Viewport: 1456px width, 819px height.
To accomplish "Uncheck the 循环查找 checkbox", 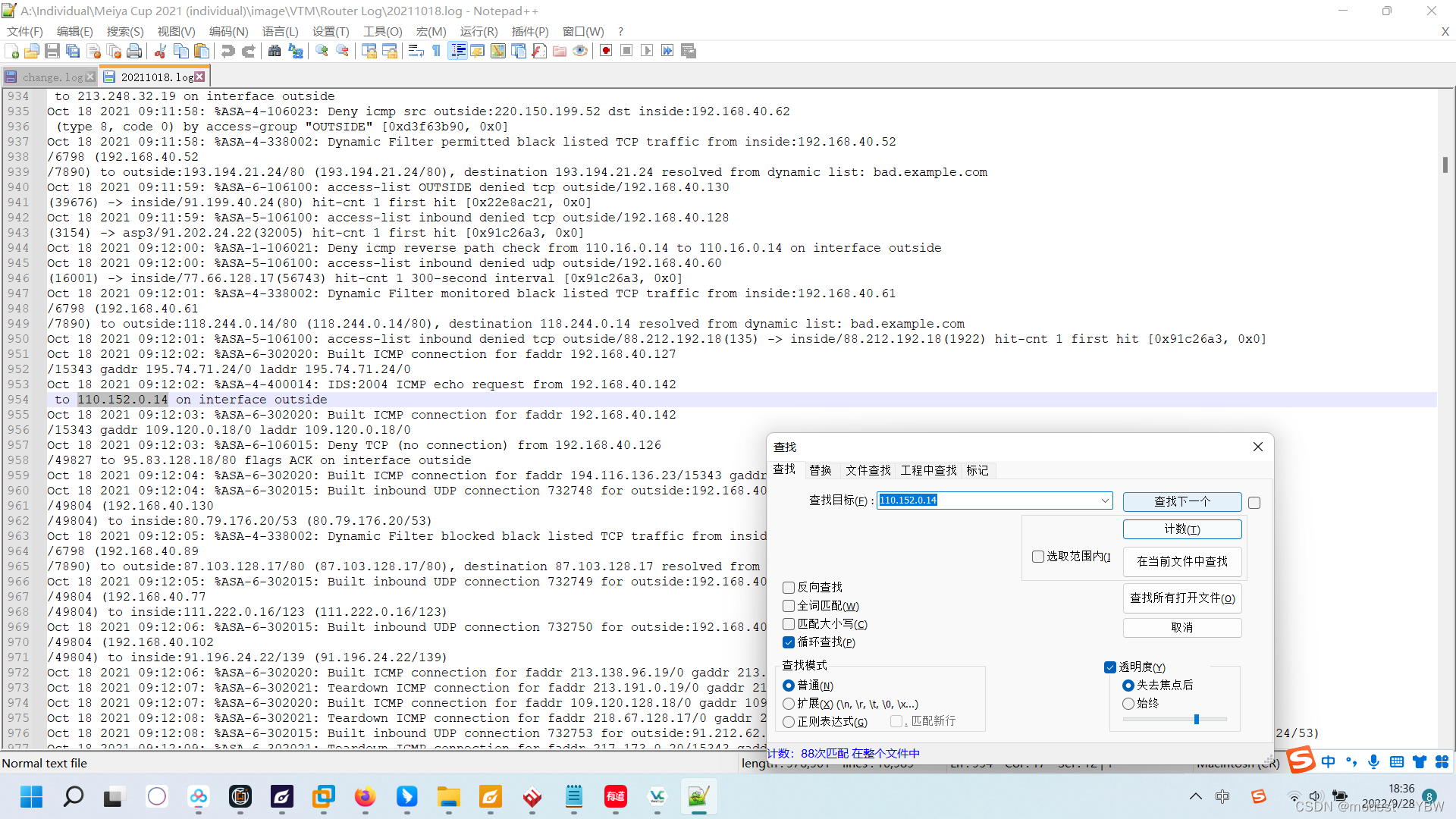I will click(789, 642).
